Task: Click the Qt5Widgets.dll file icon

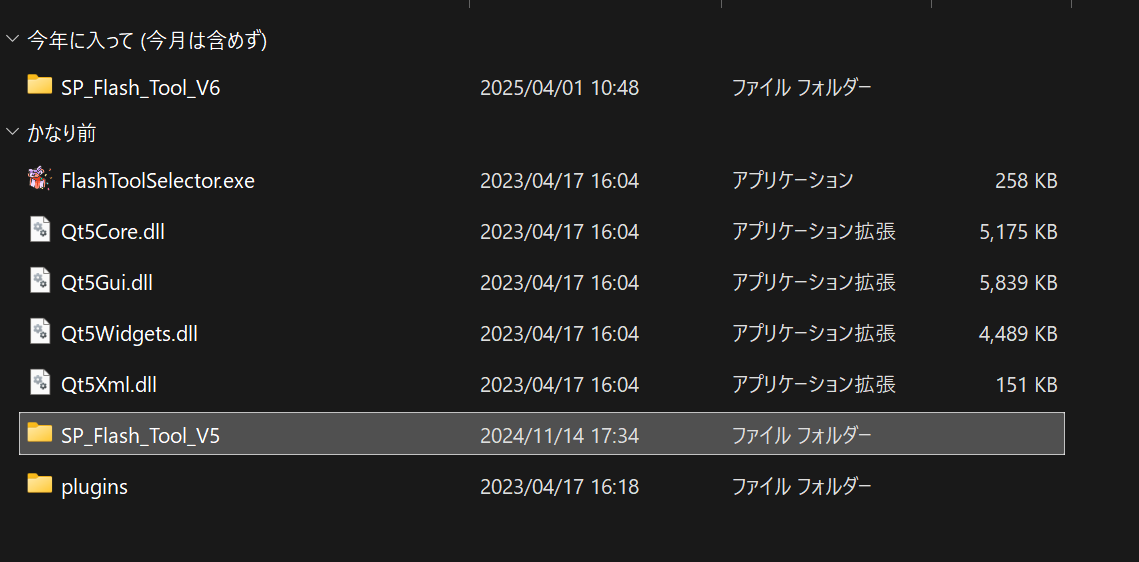Action: (39, 331)
